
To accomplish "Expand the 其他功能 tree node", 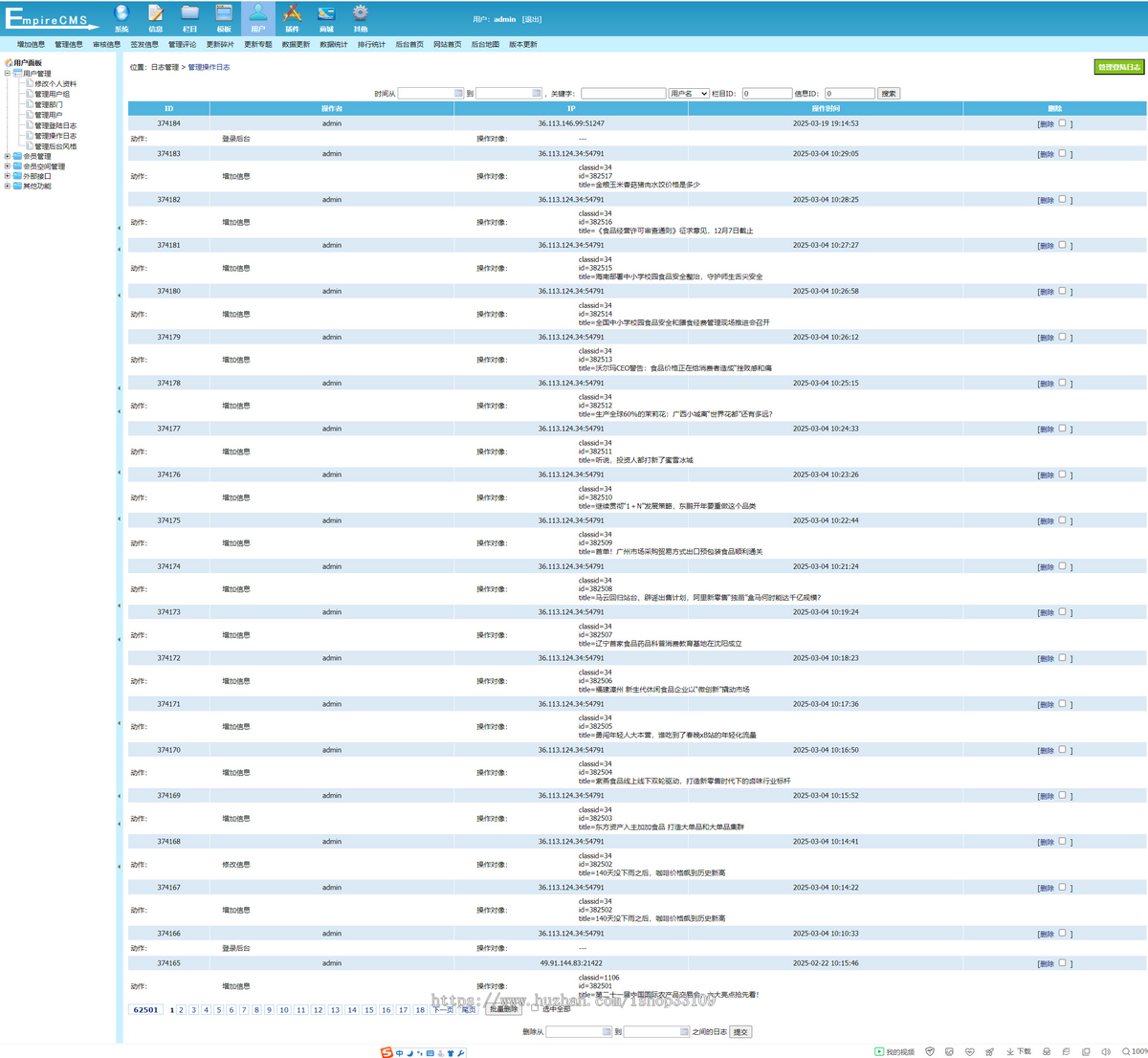I will pos(8,187).
